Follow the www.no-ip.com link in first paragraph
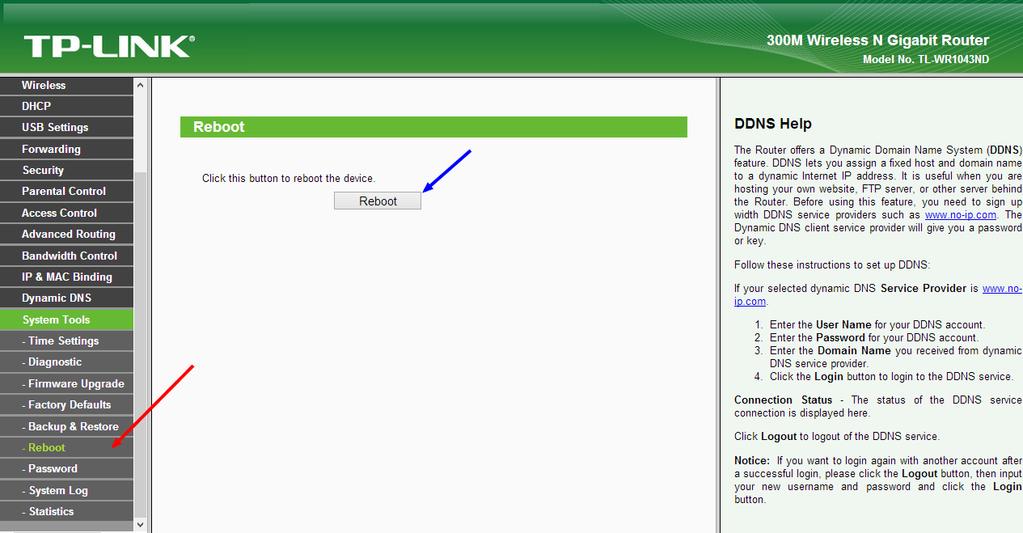The height and width of the screenshot is (533, 1023). point(960,215)
